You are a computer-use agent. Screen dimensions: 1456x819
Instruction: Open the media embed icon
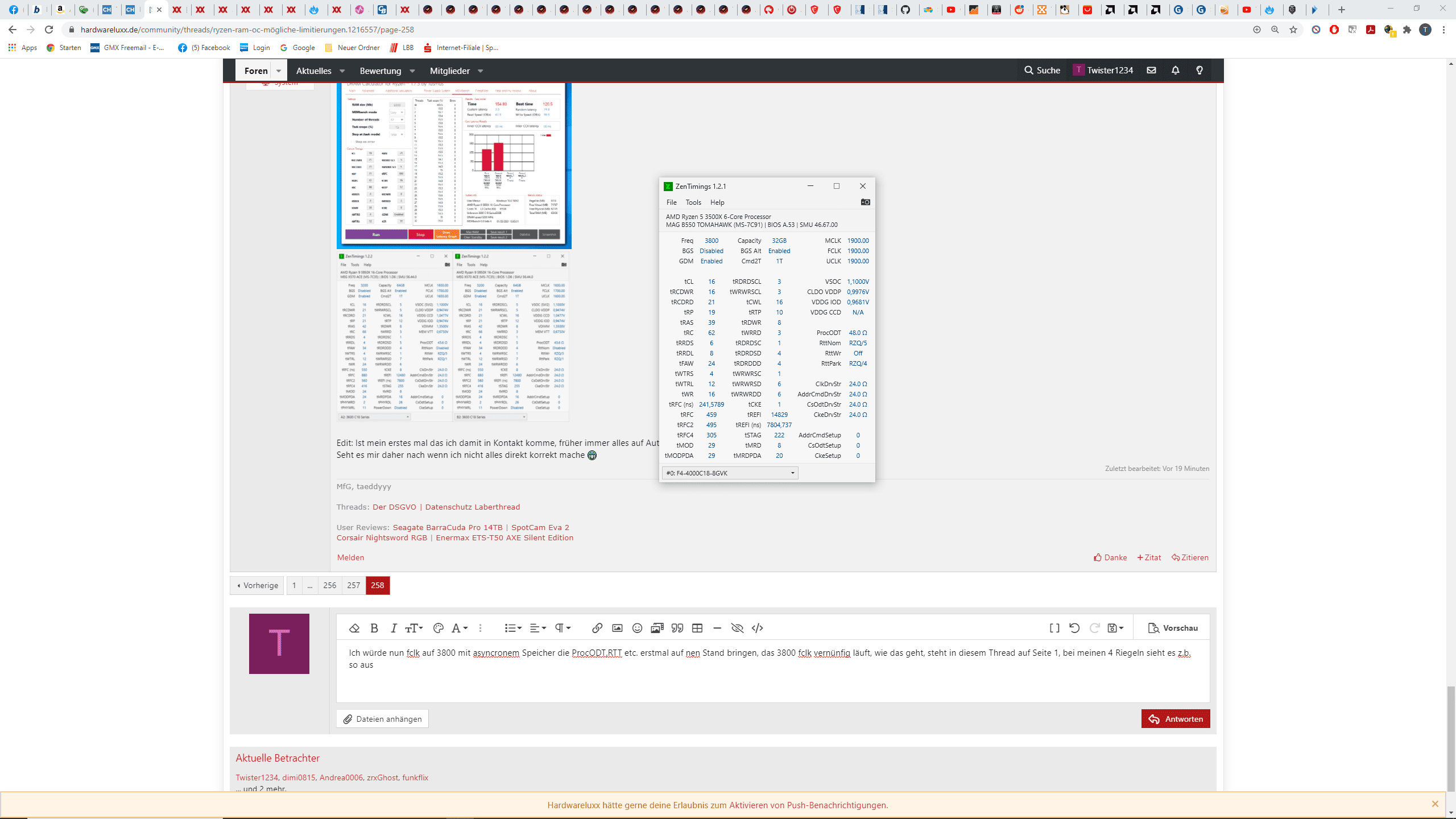coord(657,628)
